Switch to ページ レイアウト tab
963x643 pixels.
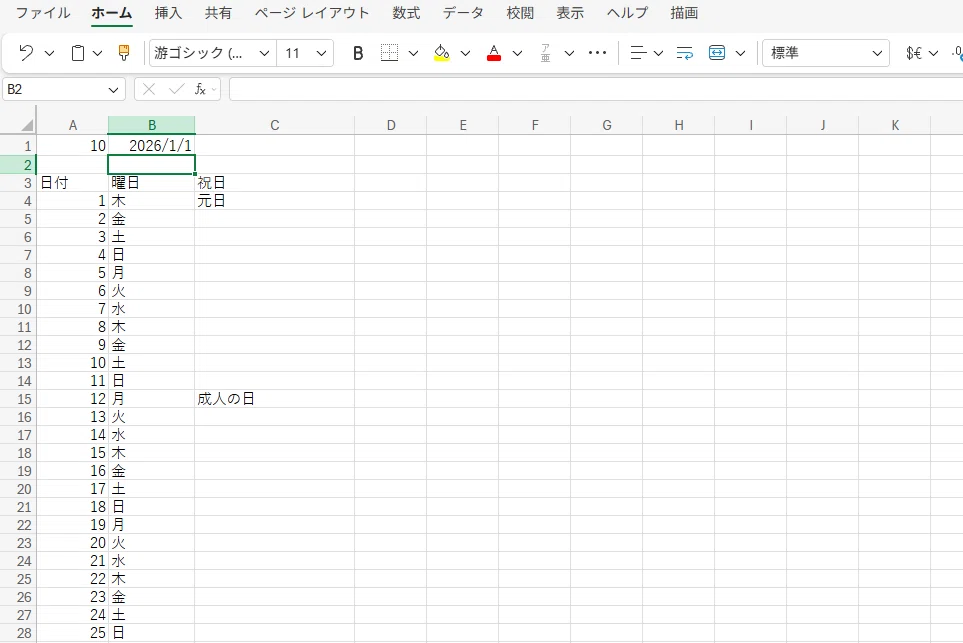coord(312,13)
